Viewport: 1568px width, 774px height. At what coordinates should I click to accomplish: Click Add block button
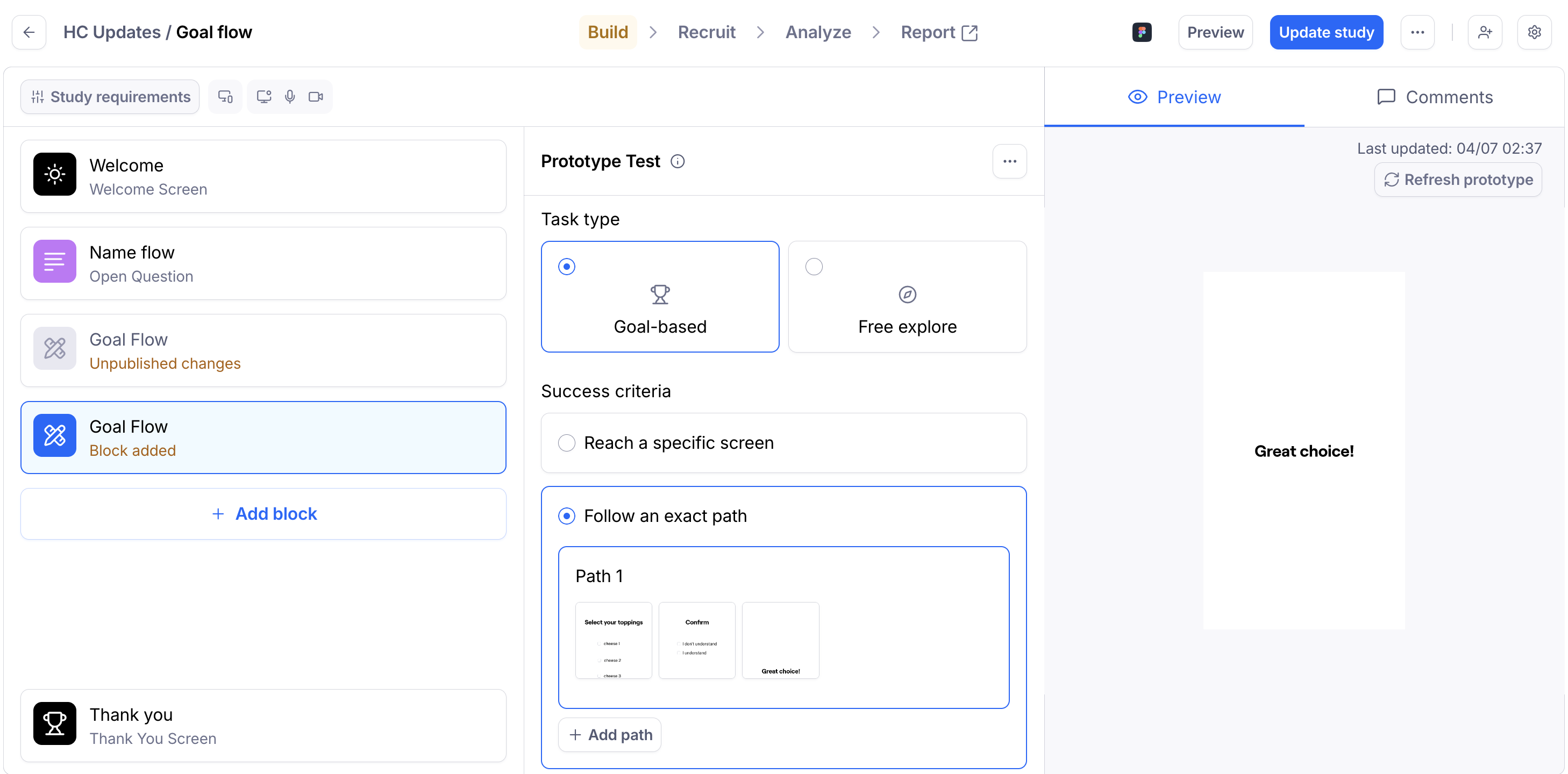263,514
